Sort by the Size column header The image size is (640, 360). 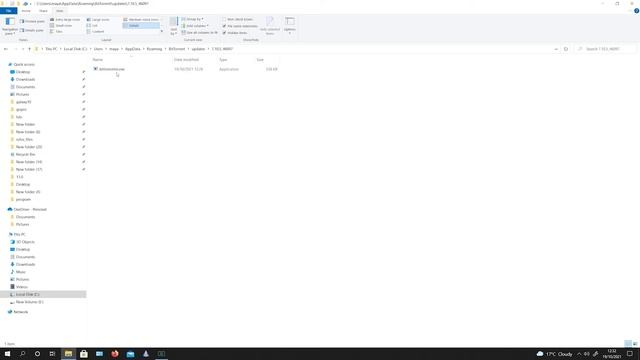pyautogui.click(x=260, y=60)
